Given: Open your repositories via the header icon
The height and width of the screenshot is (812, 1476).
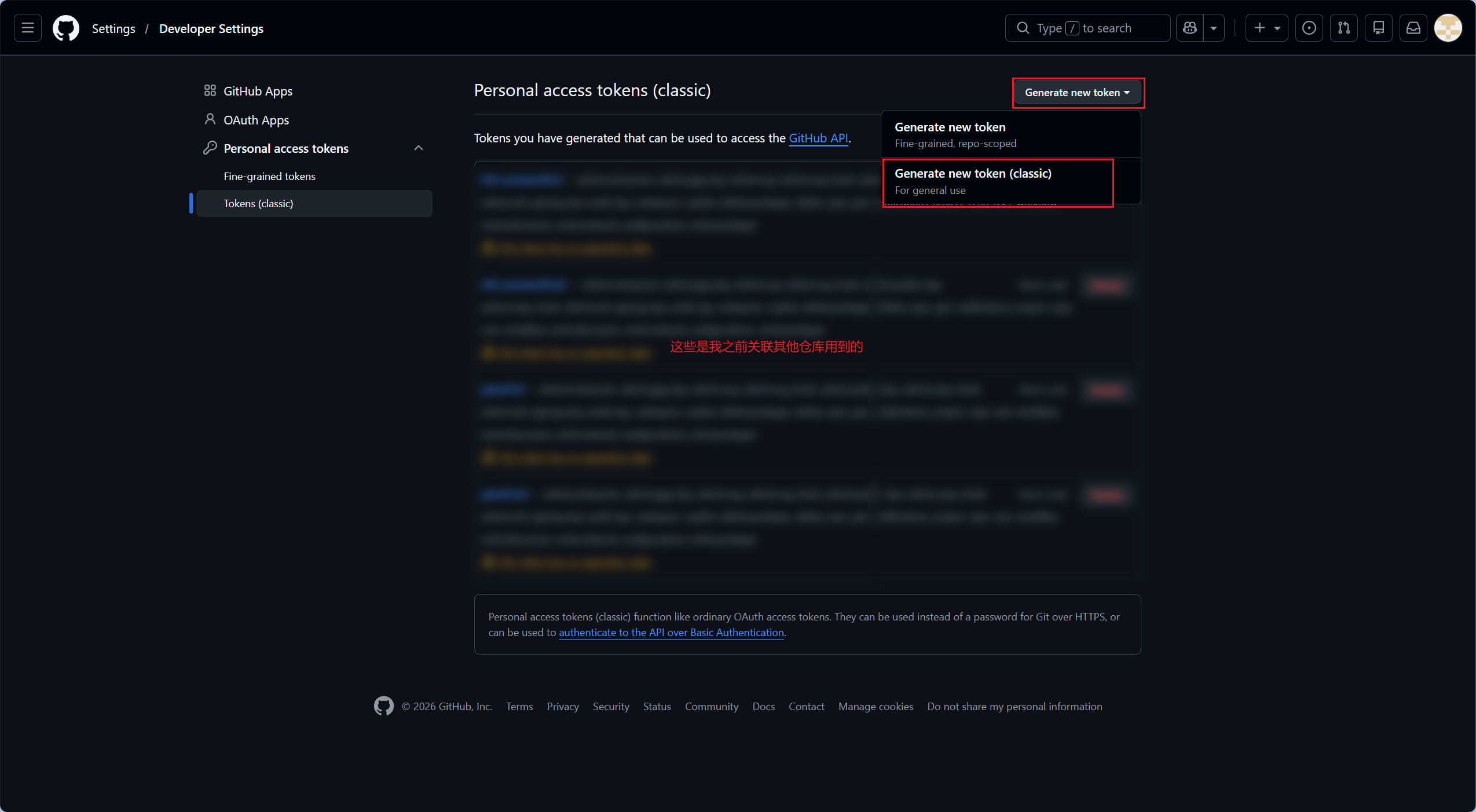Looking at the screenshot, I should tap(1379, 28).
